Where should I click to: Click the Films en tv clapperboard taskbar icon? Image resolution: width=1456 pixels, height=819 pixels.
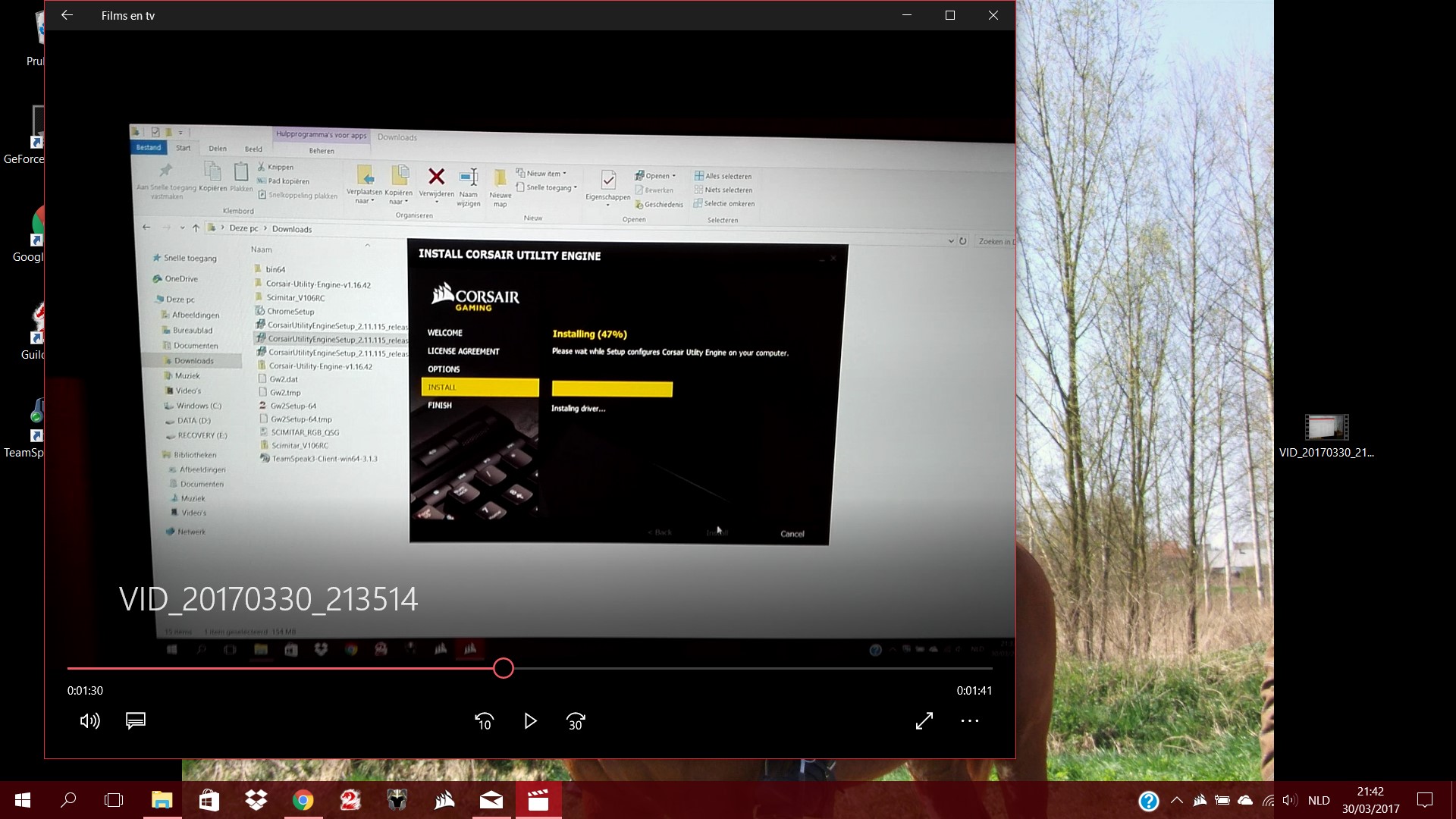(538, 800)
